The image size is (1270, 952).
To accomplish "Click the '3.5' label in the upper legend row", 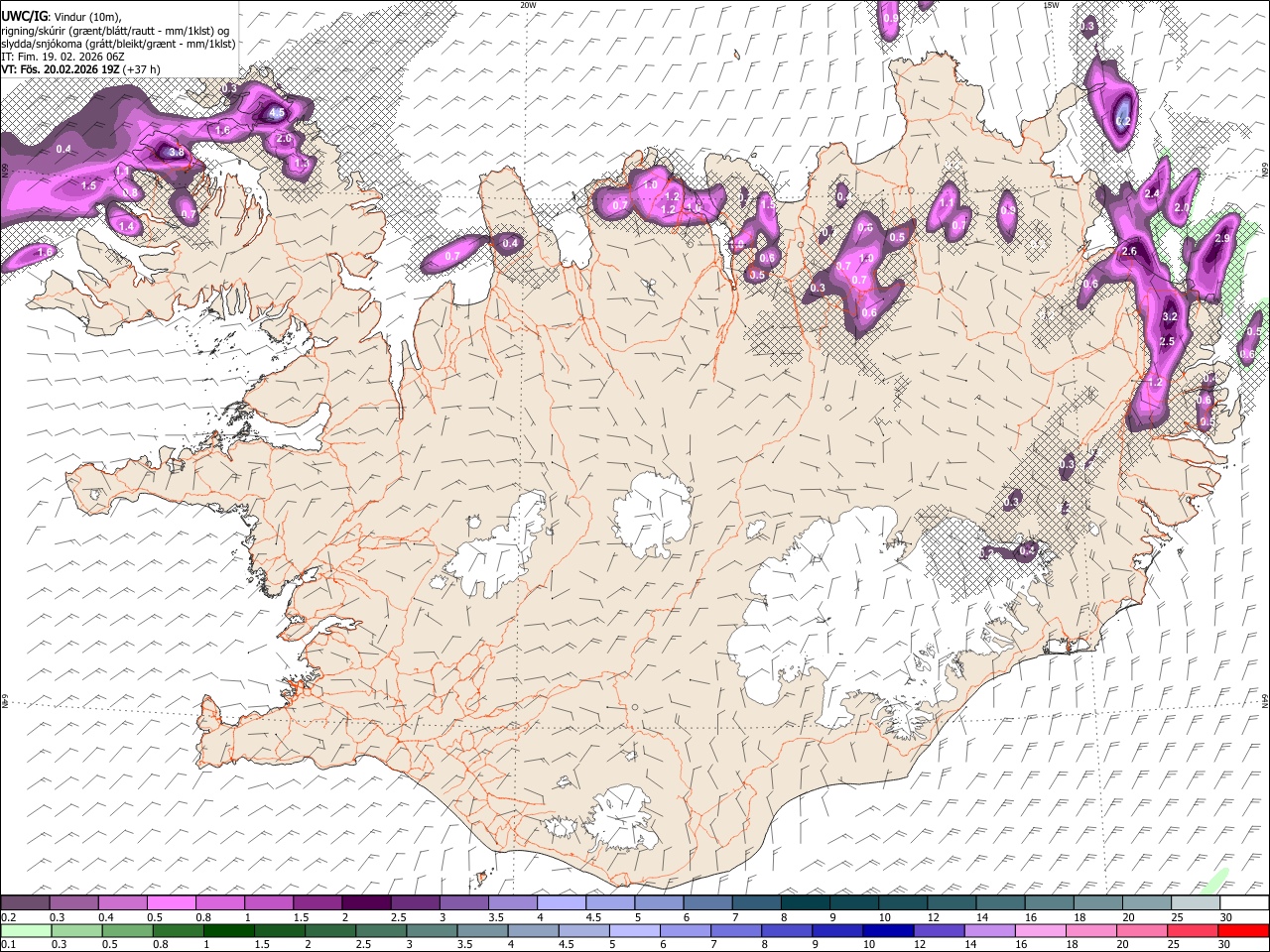I will pyautogui.click(x=495, y=917).
